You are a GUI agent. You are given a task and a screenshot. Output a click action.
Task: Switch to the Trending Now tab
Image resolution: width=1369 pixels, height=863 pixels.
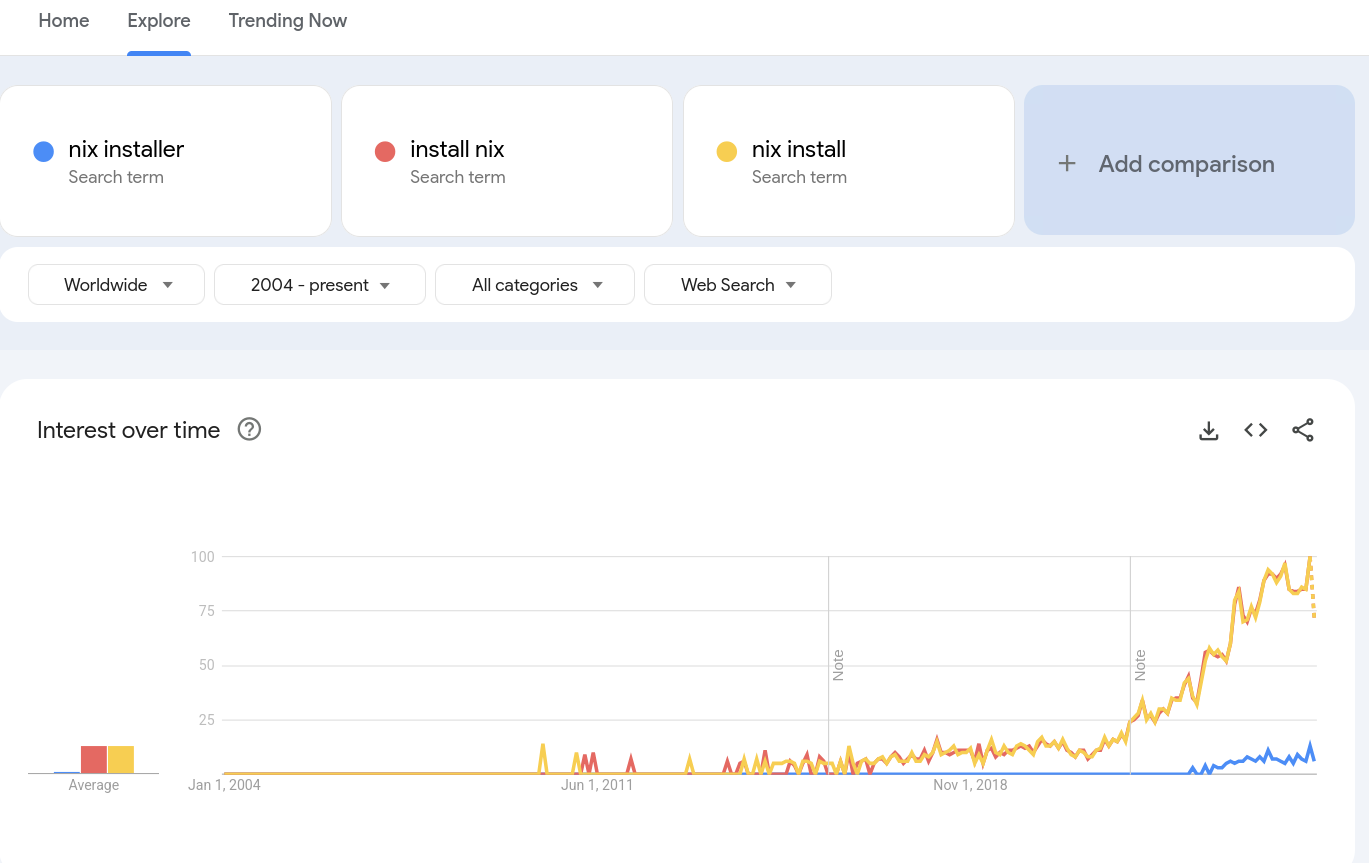[x=287, y=21]
